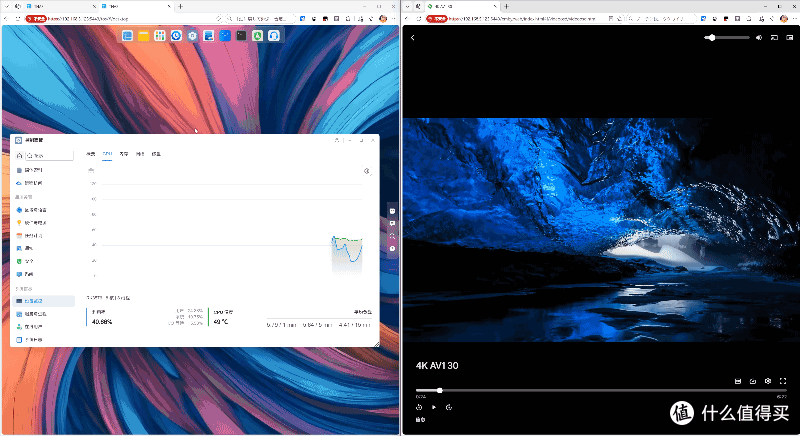
Task: Rewind the video with back-skip button
Action: click(419, 407)
